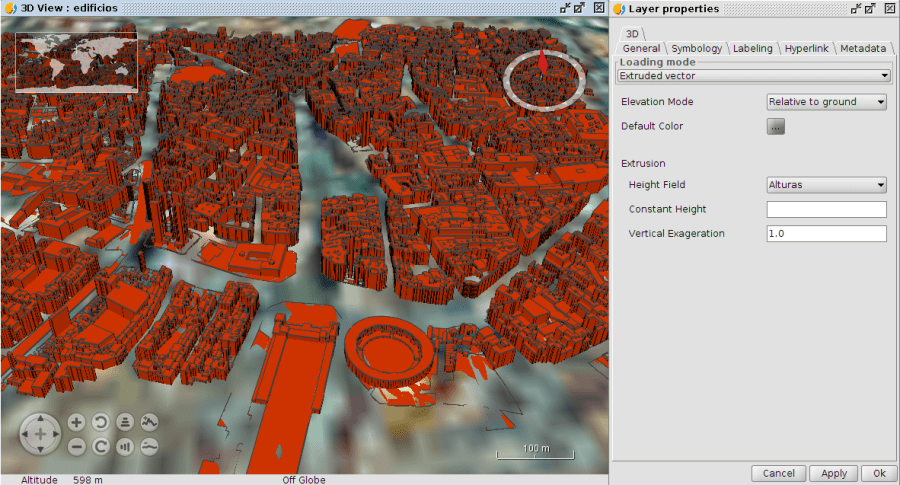The width and height of the screenshot is (900, 485).
Task: Click the stacked-bars tilt button in navigation controls
Action: [x=125, y=422]
